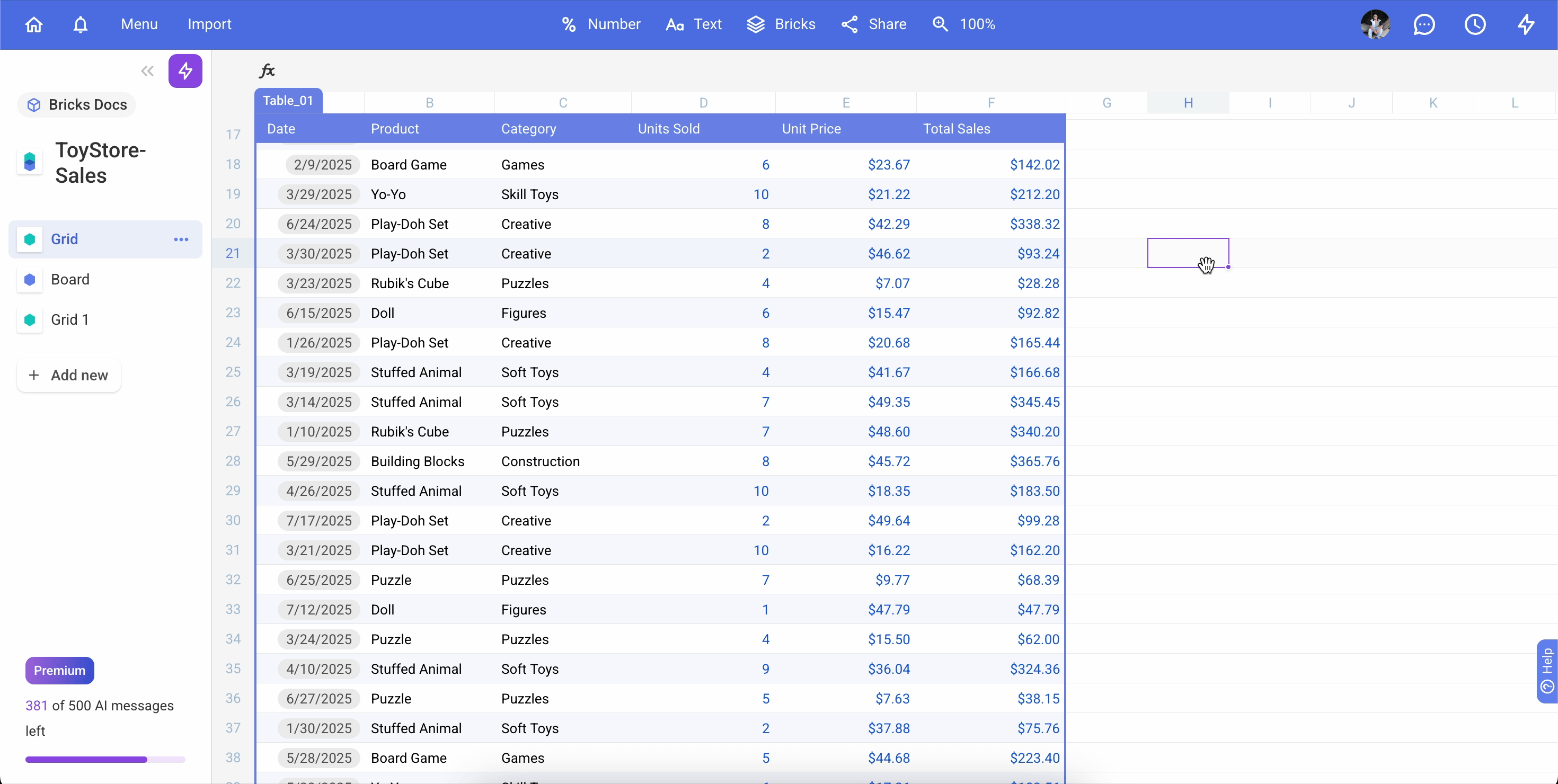Click the Share button
This screenshot has width=1558, height=784.
[x=874, y=24]
